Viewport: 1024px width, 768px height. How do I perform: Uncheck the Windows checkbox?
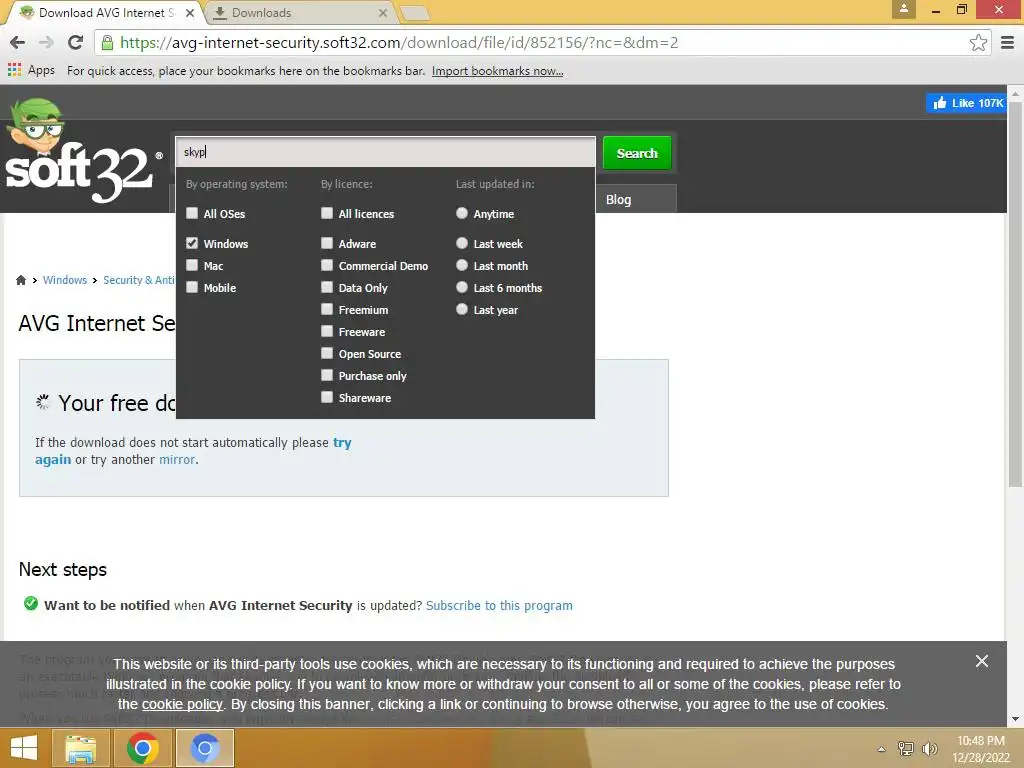pyautogui.click(x=192, y=243)
